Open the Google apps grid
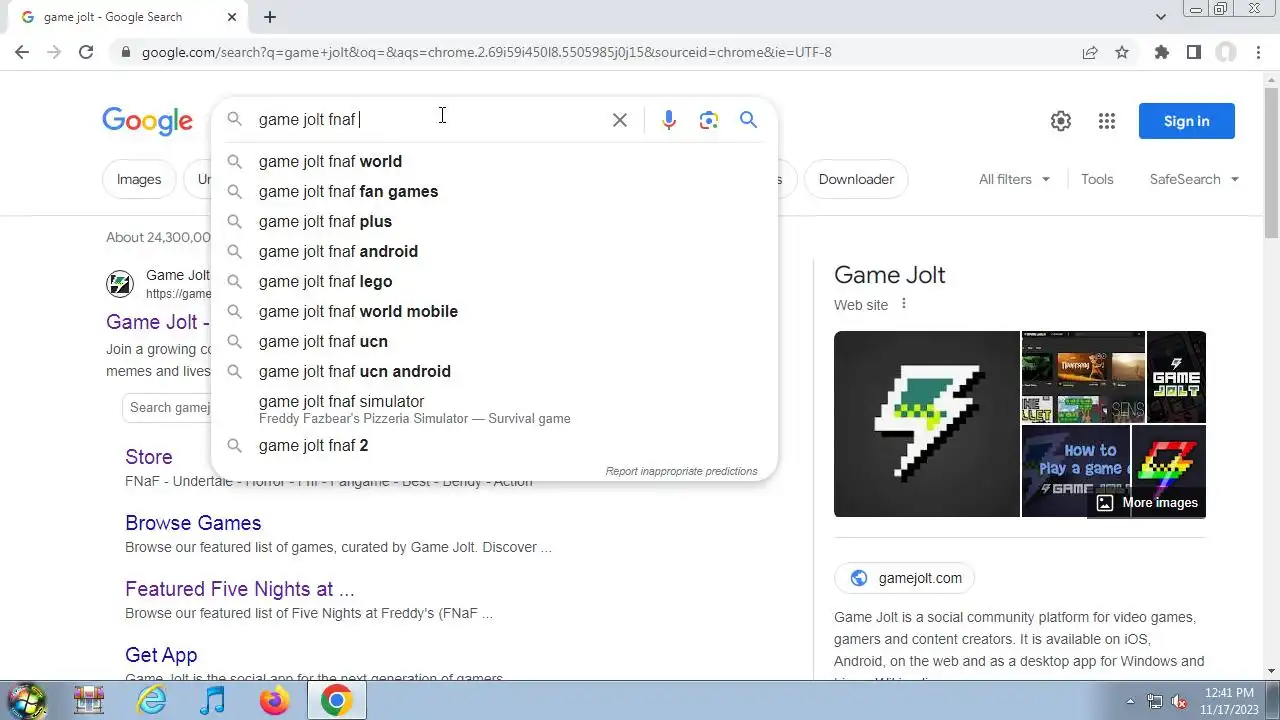The image size is (1280, 720). click(1106, 121)
